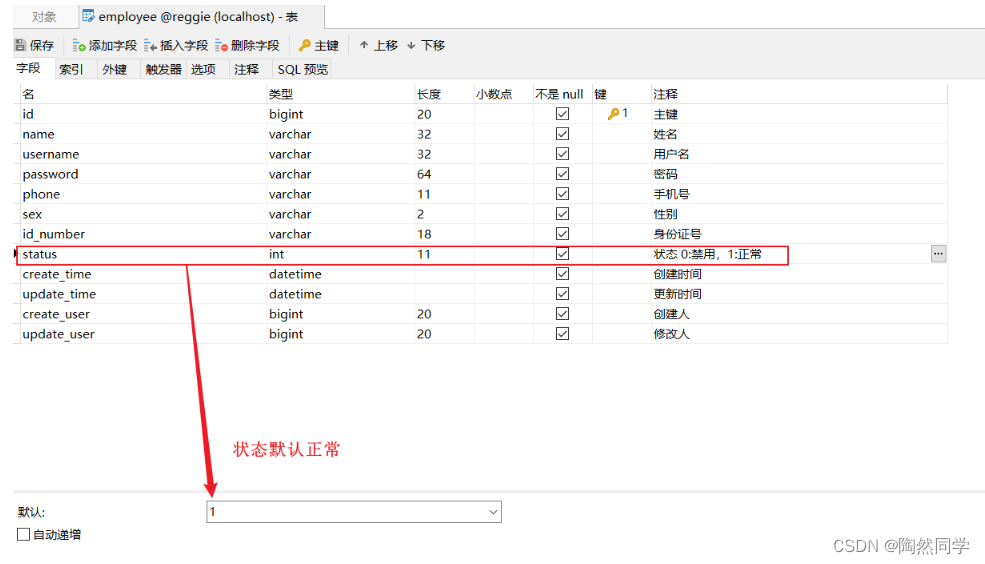Image resolution: width=985 pixels, height=564 pixels.
Task: Toggle 'not null' checkbox for password
Action: pos(562,174)
